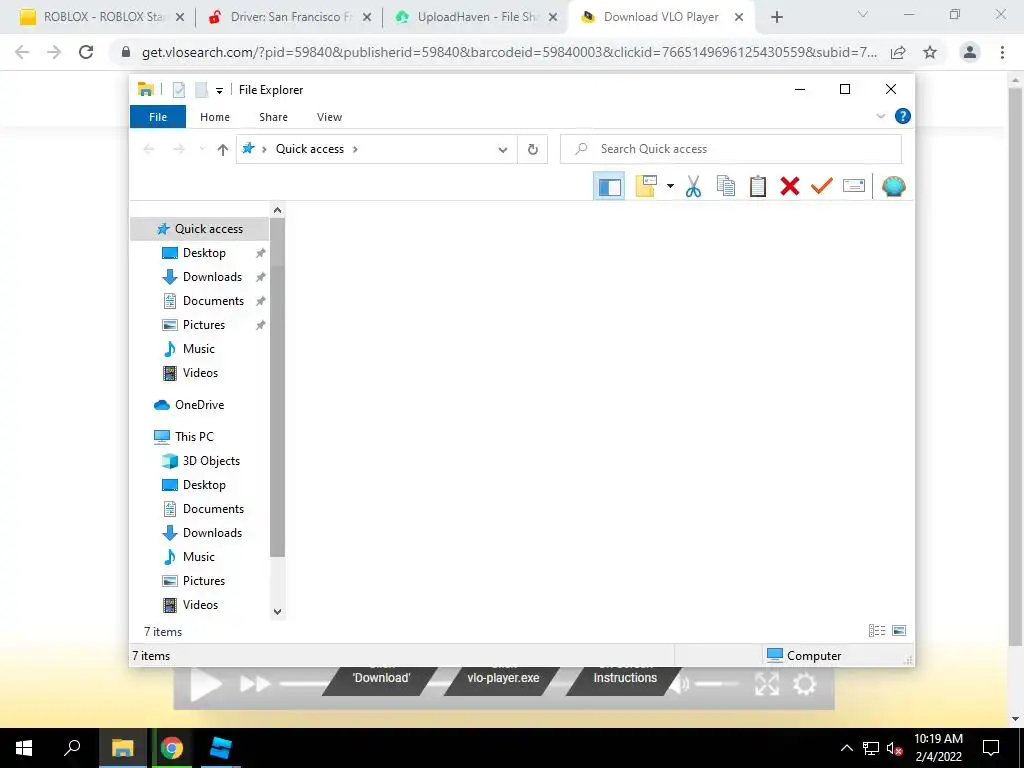
Task: Click the Chrome share page icon
Action: (x=898, y=52)
